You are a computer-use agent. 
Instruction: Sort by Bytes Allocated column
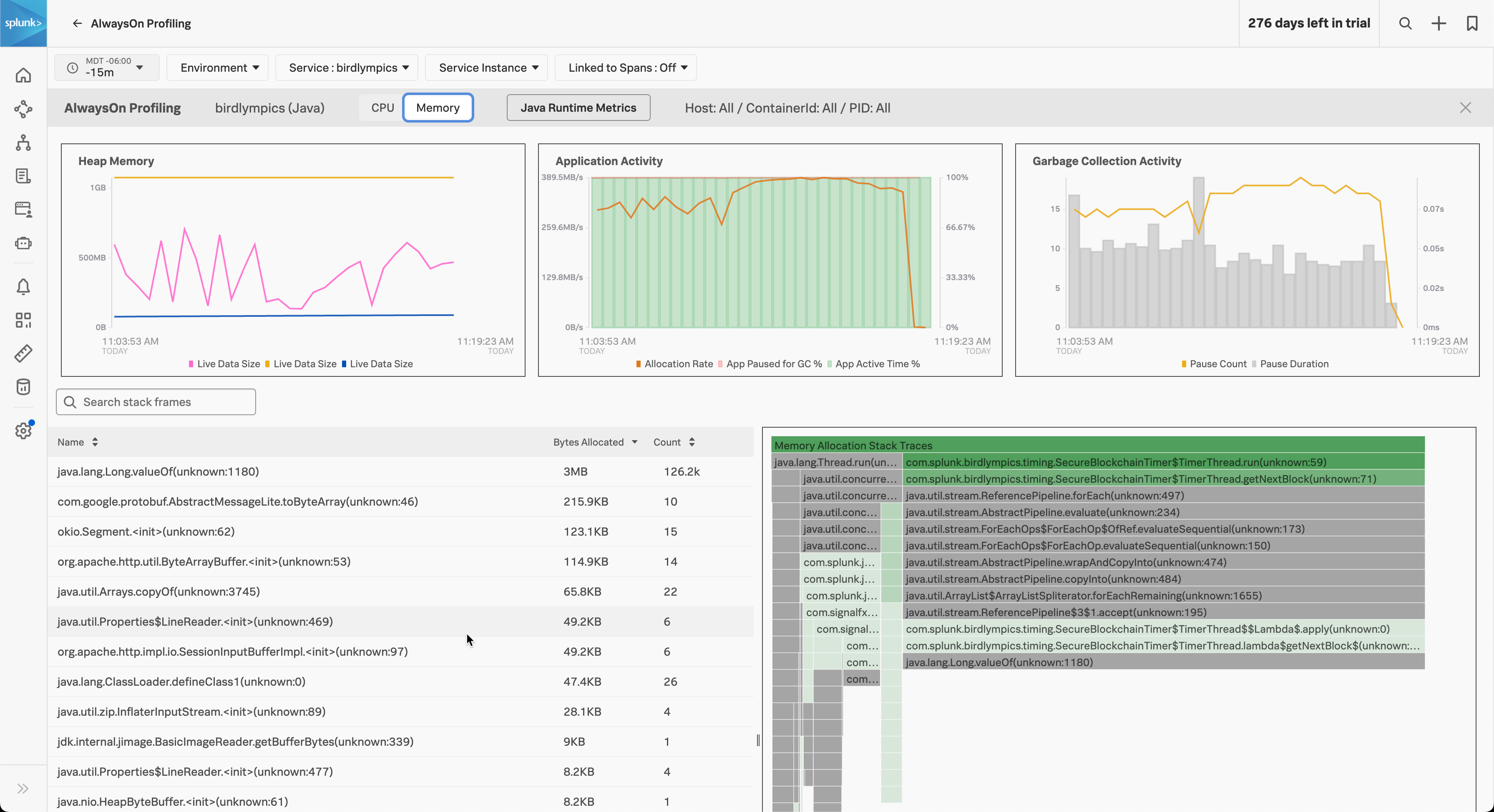(x=595, y=442)
